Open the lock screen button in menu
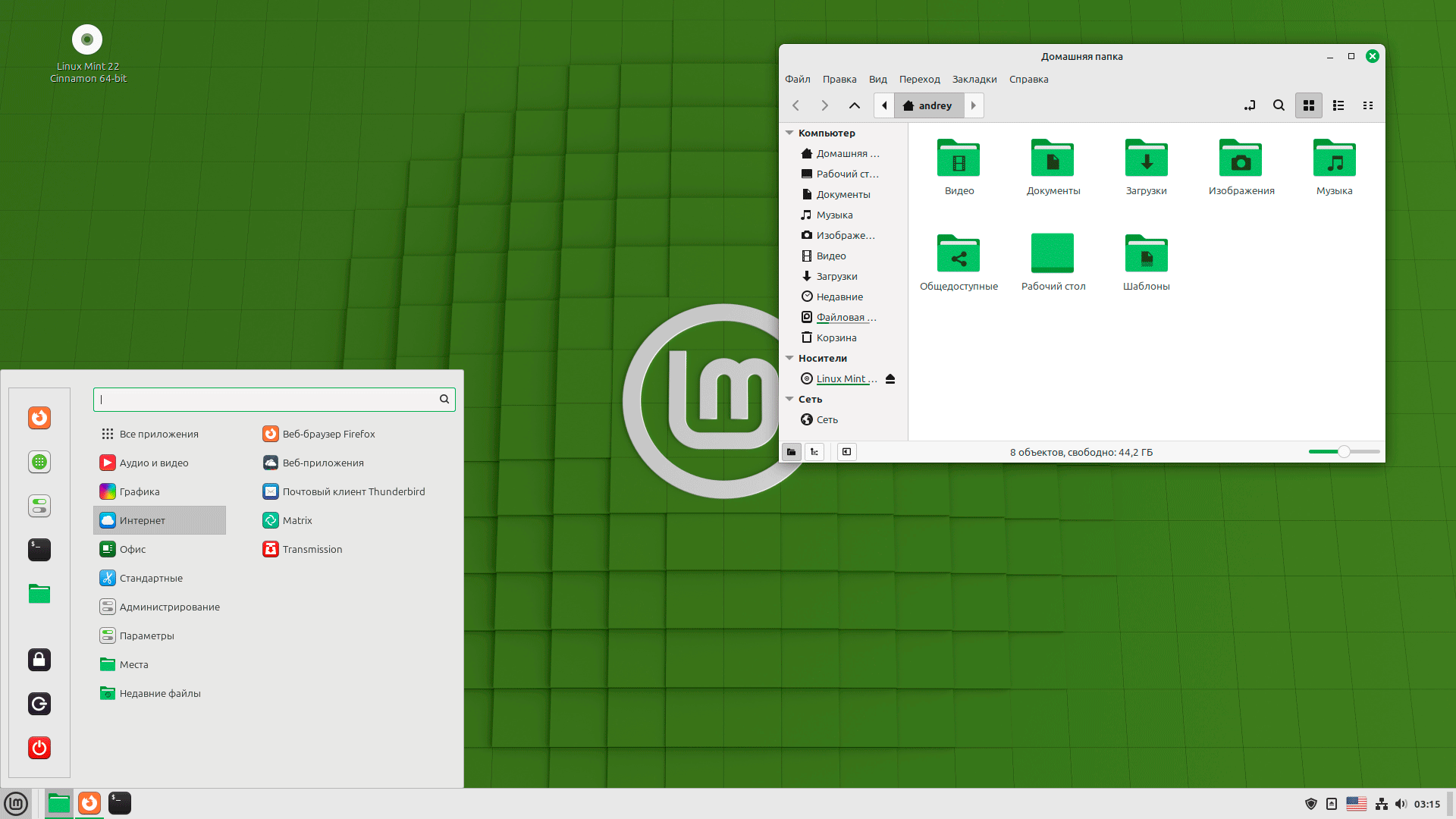The width and height of the screenshot is (1456, 819). (39, 660)
